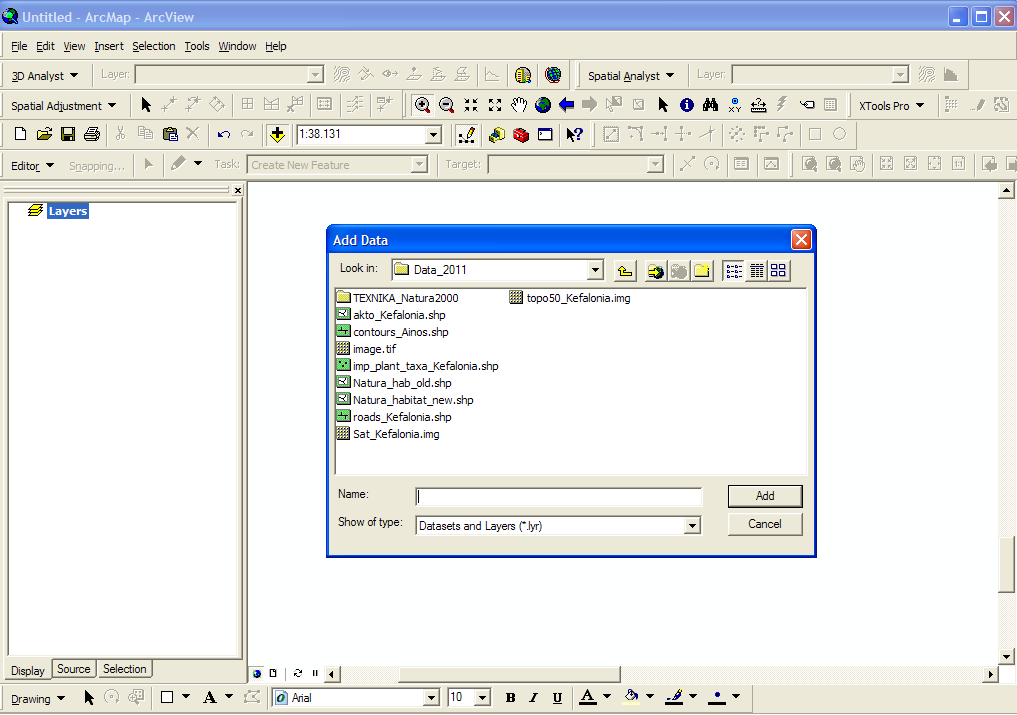Switch to the Source tab
This screenshot has height=715, width=1017.
[73, 669]
